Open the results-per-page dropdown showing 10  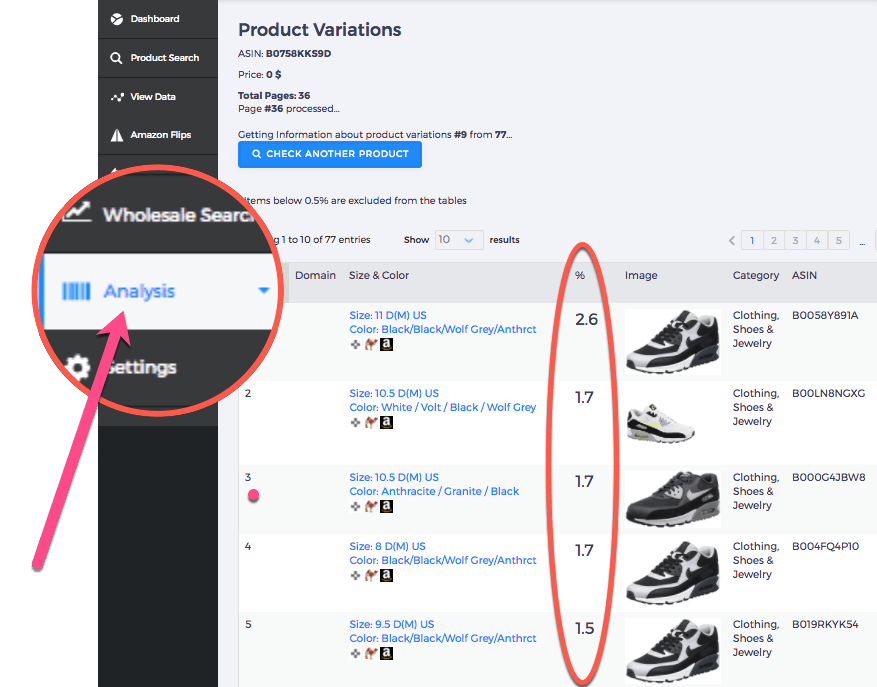(x=459, y=240)
